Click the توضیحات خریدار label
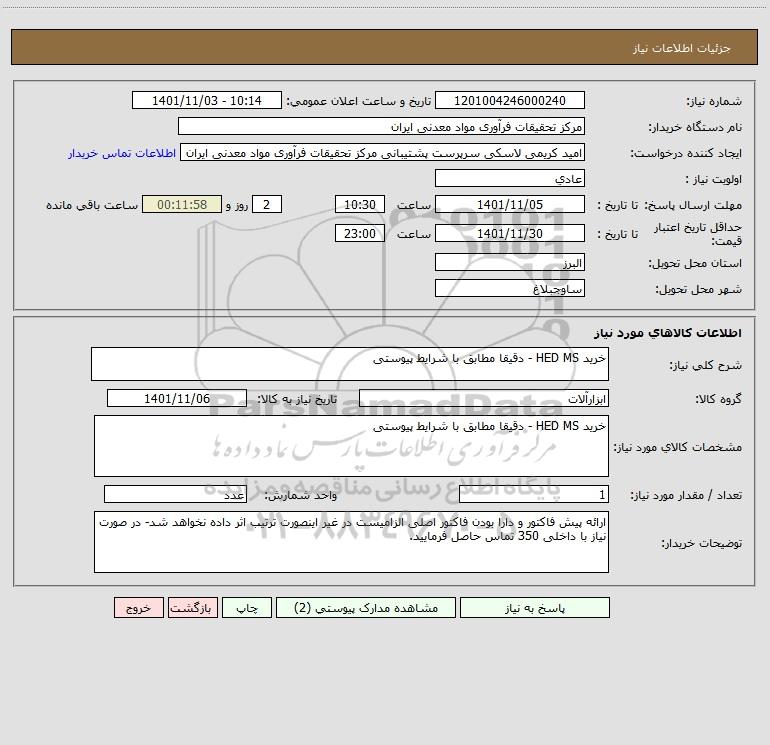The image size is (770, 745). point(702,543)
